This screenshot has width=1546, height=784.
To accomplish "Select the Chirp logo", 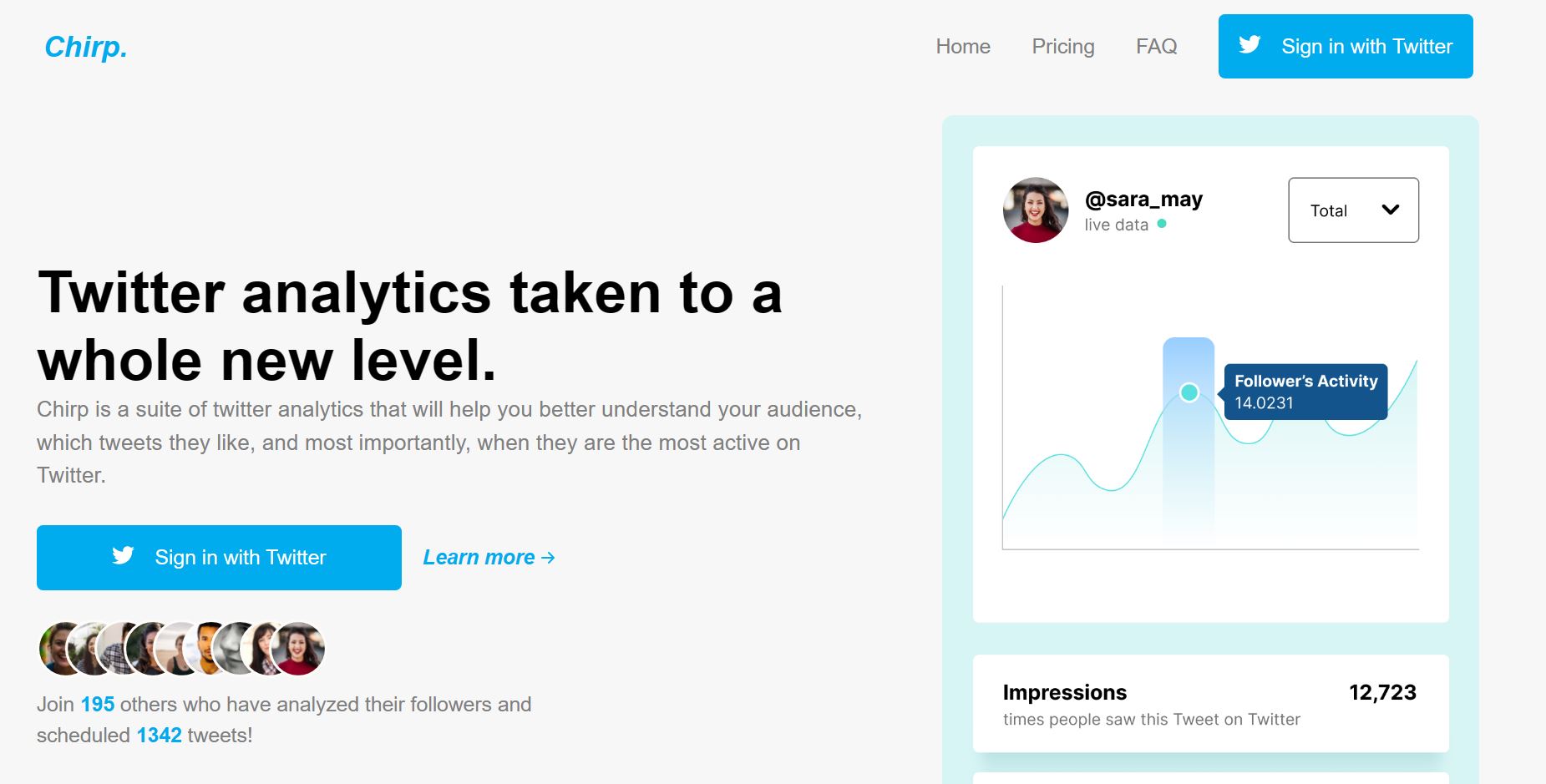I will click(x=86, y=48).
